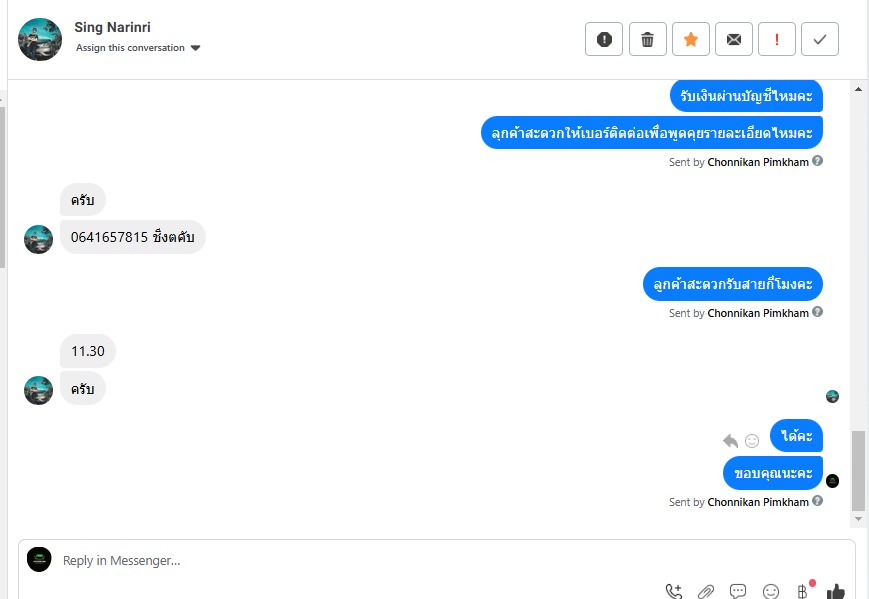Click the Sing Narinri name heading

click(x=113, y=27)
